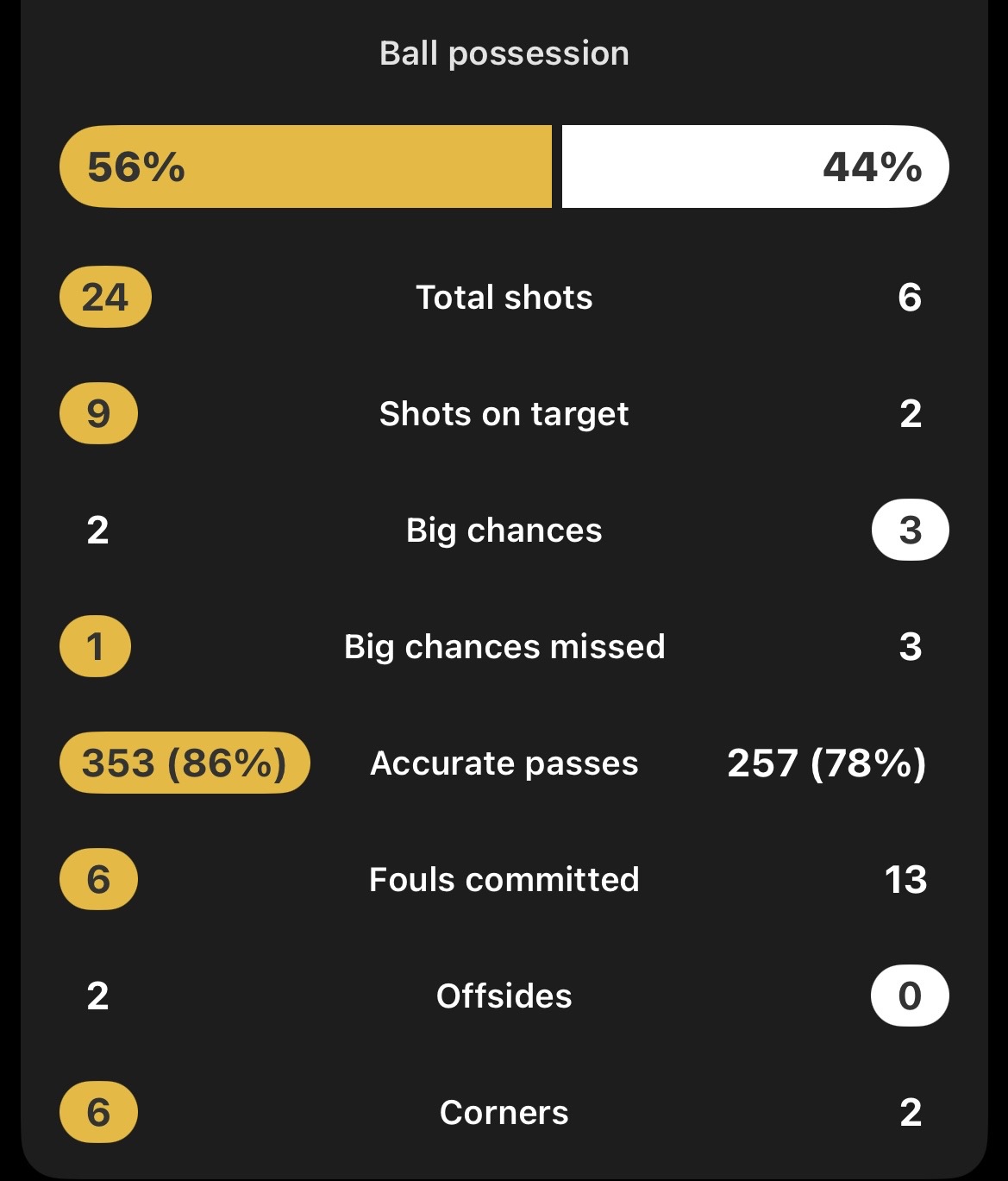
Task: Tap the yellow 353 (86%) passes badge
Action: (x=185, y=763)
